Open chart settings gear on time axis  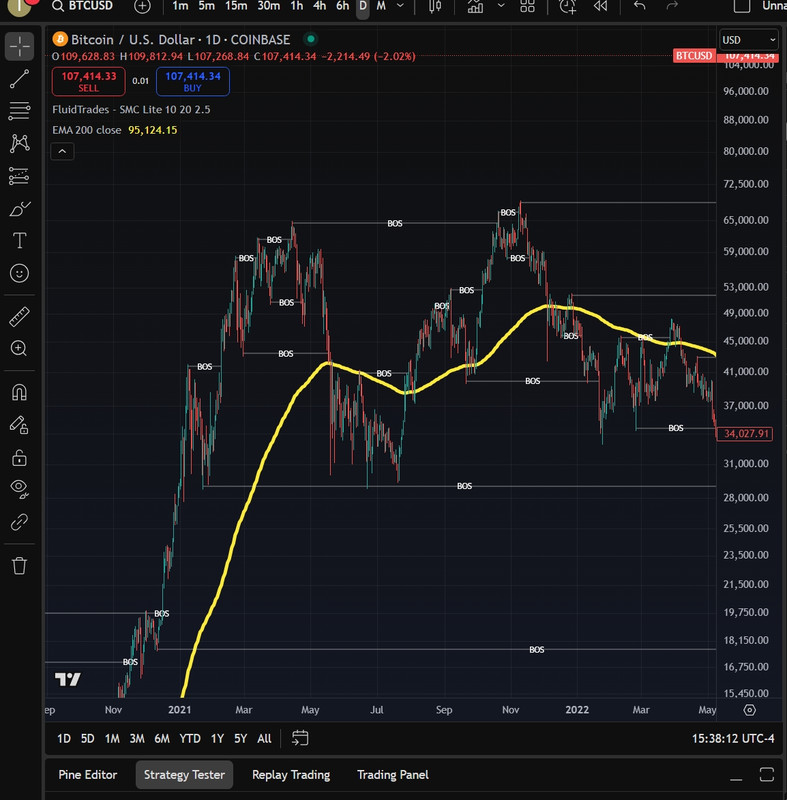(749, 710)
